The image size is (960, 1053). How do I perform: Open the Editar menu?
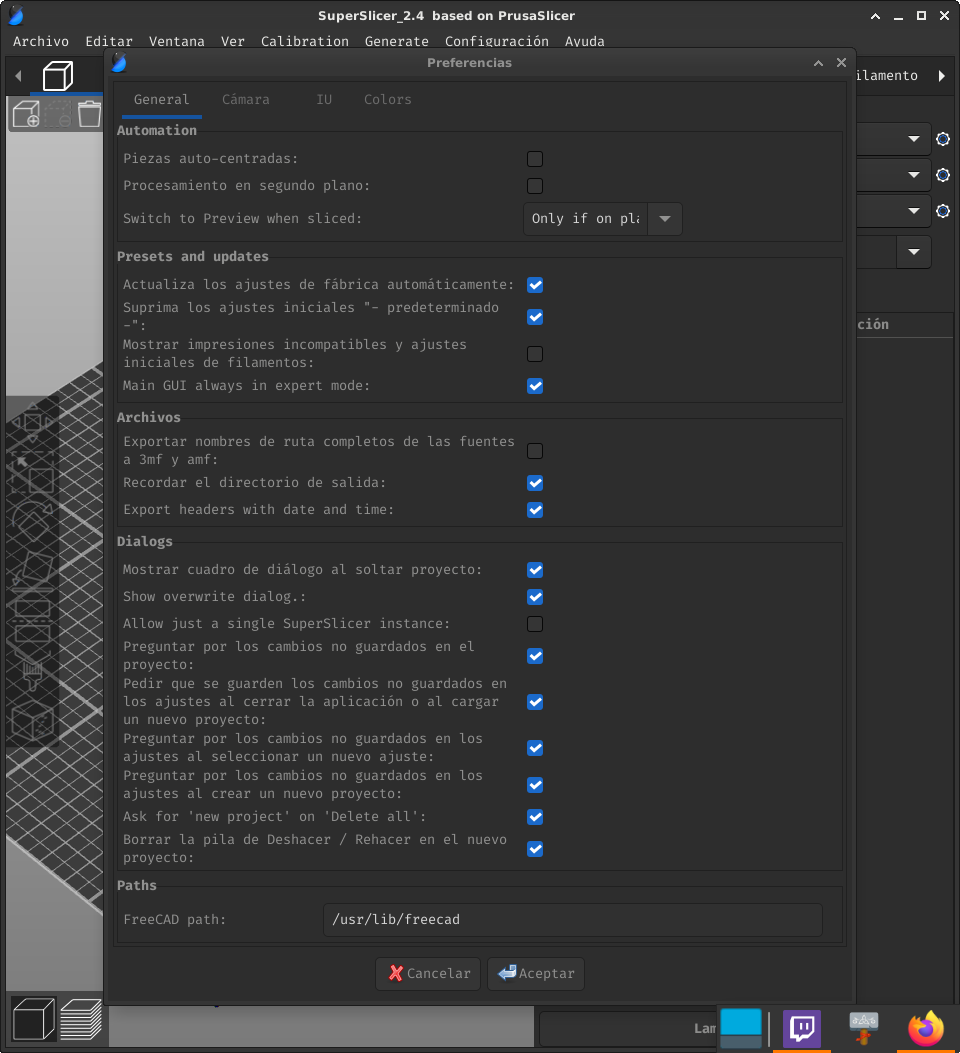pos(109,42)
